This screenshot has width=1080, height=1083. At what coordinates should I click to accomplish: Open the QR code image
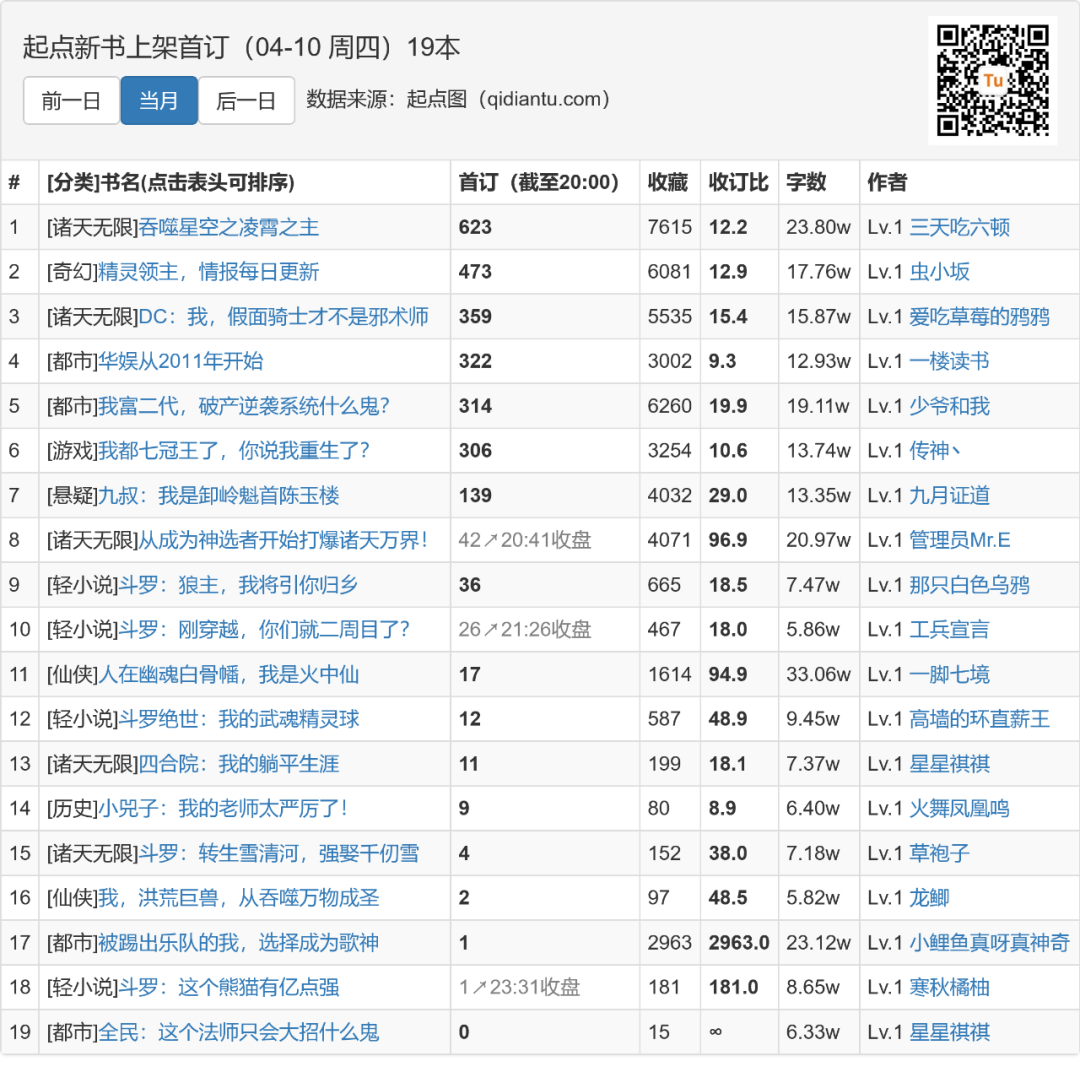tap(992, 80)
